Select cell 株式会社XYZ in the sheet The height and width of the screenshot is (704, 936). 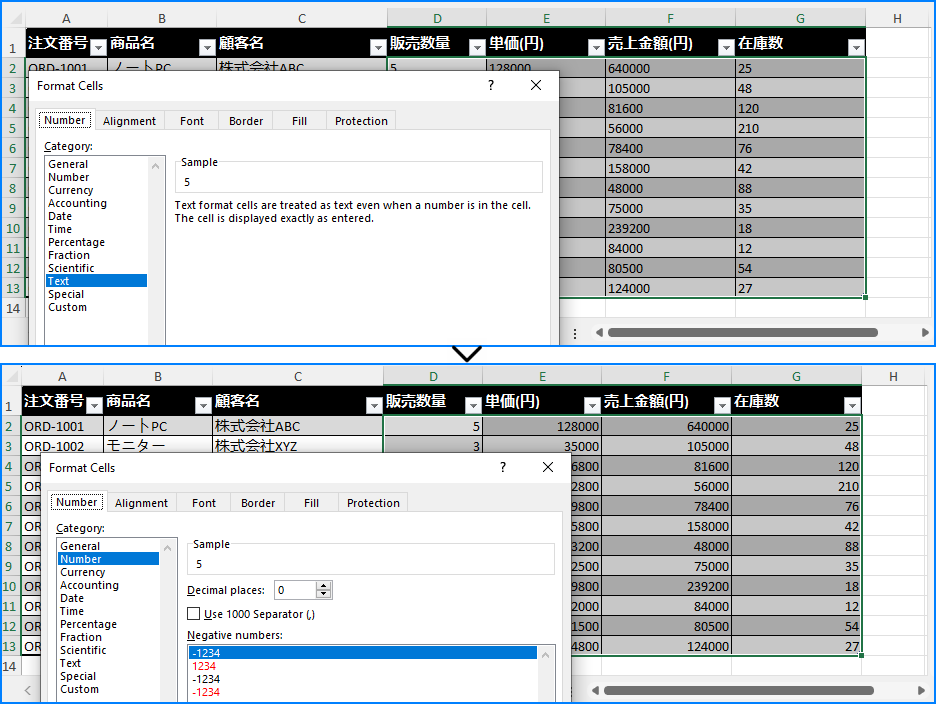[x=297, y=446]
